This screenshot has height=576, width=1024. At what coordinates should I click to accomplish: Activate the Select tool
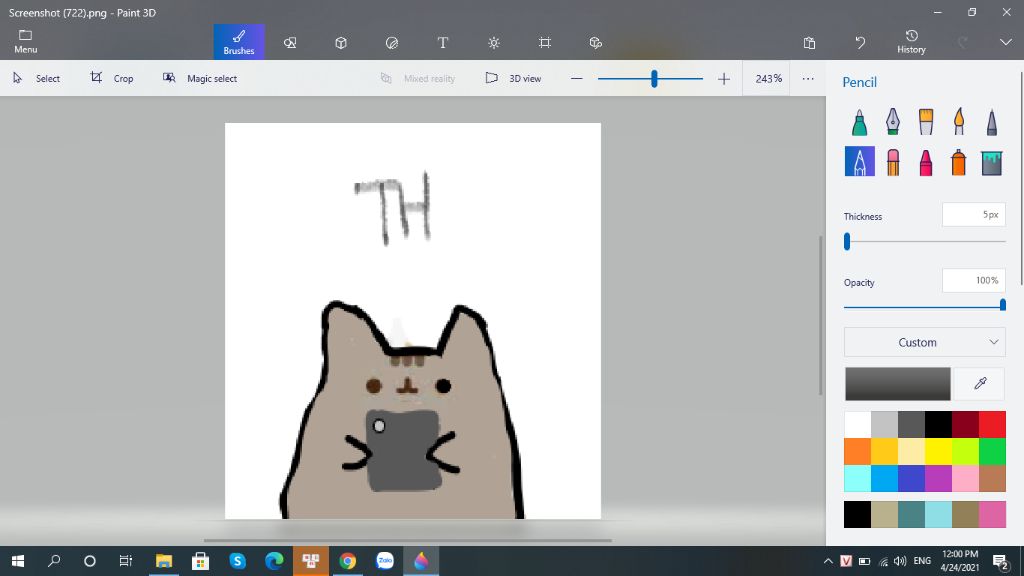(37, 78)
